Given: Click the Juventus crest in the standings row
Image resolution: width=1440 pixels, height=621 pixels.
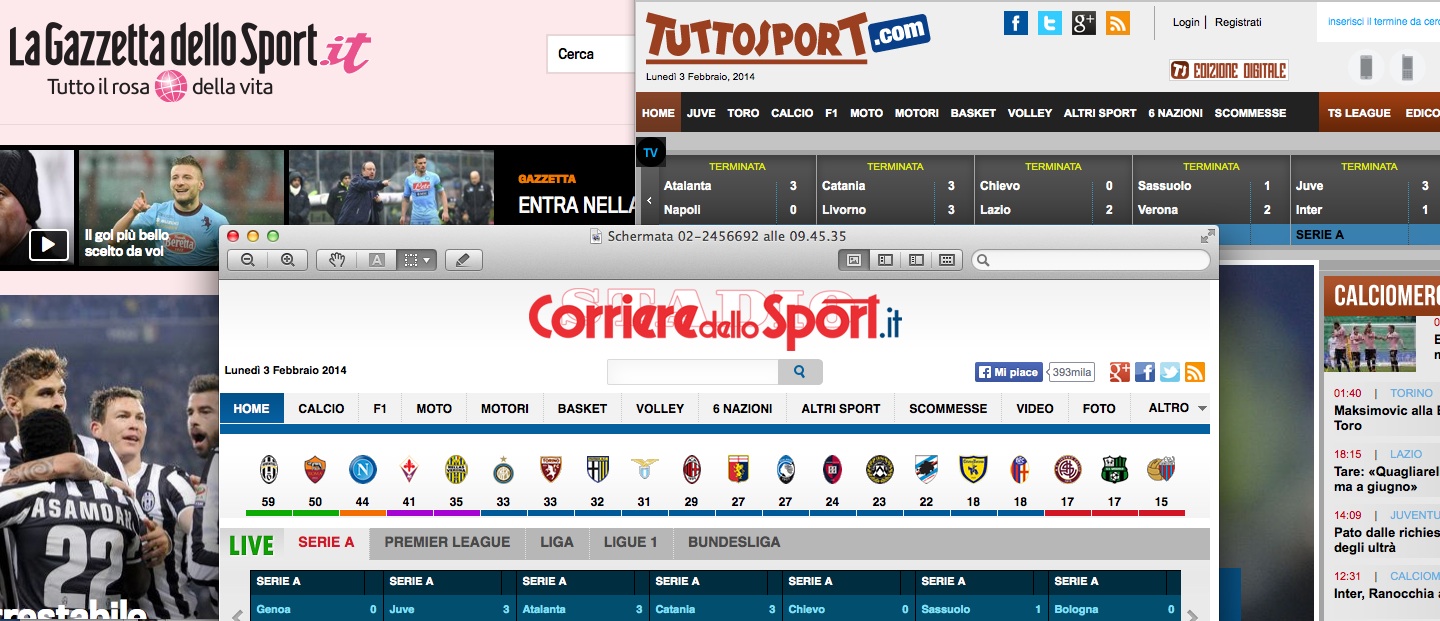Looking at the screenshot, I should tap(269, 469).
